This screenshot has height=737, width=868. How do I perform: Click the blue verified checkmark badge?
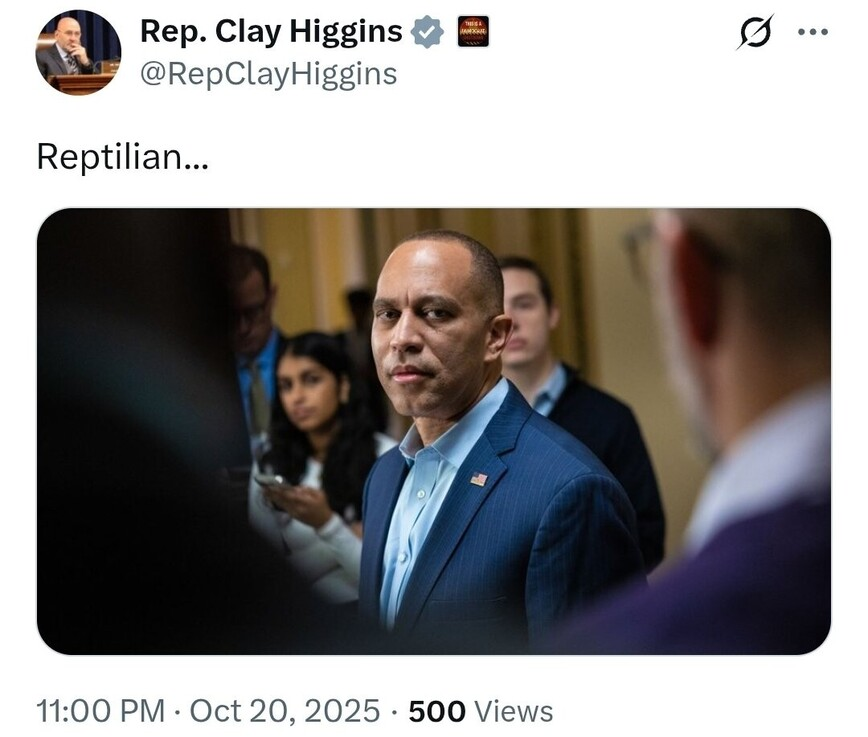point(428,32)
